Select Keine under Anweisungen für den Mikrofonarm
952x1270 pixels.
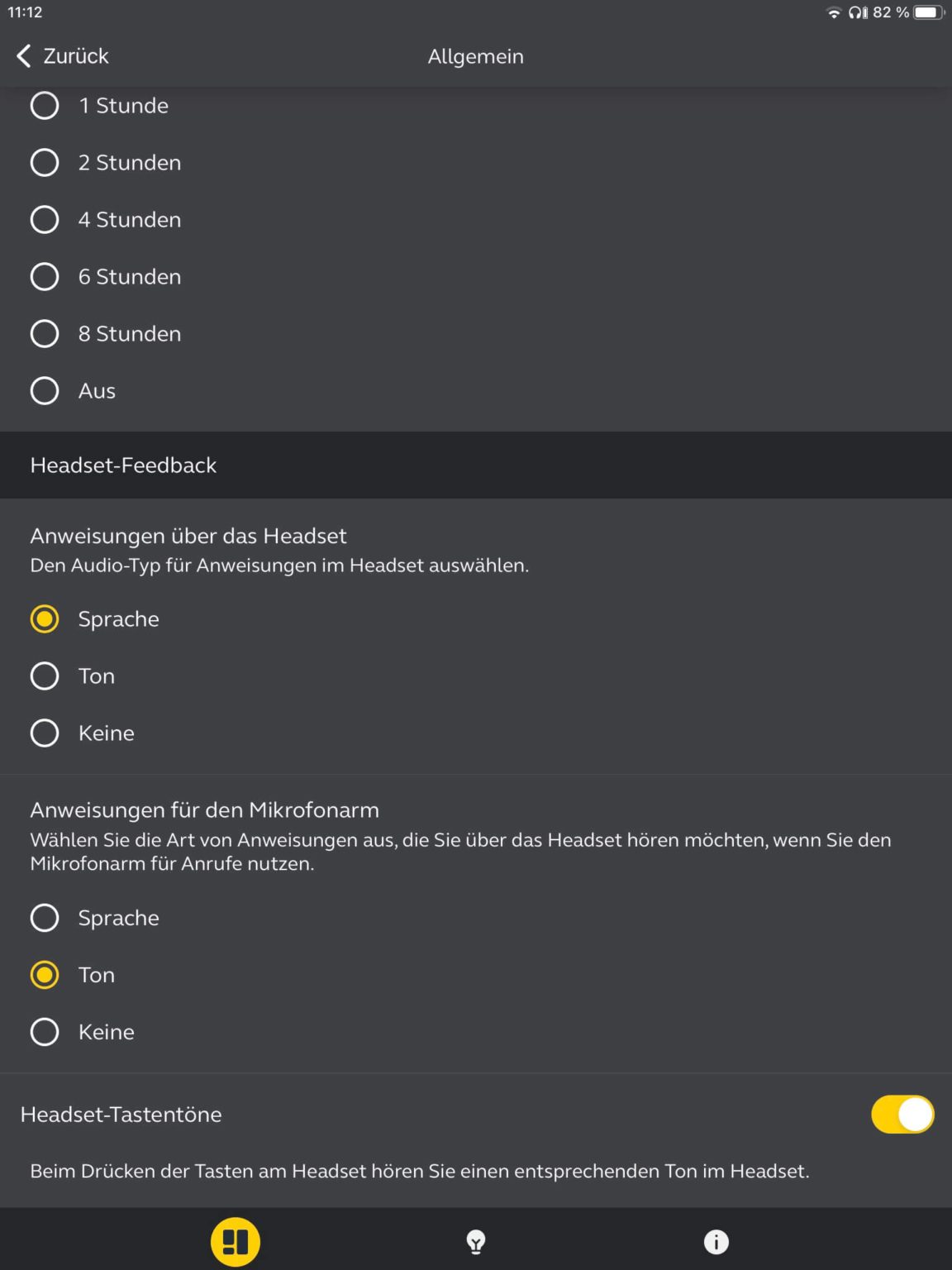(x=45, y=1032)
